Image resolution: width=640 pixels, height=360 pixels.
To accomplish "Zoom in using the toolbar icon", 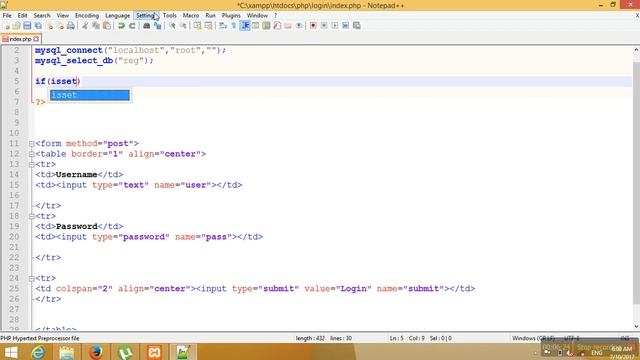I will point(172,26).
